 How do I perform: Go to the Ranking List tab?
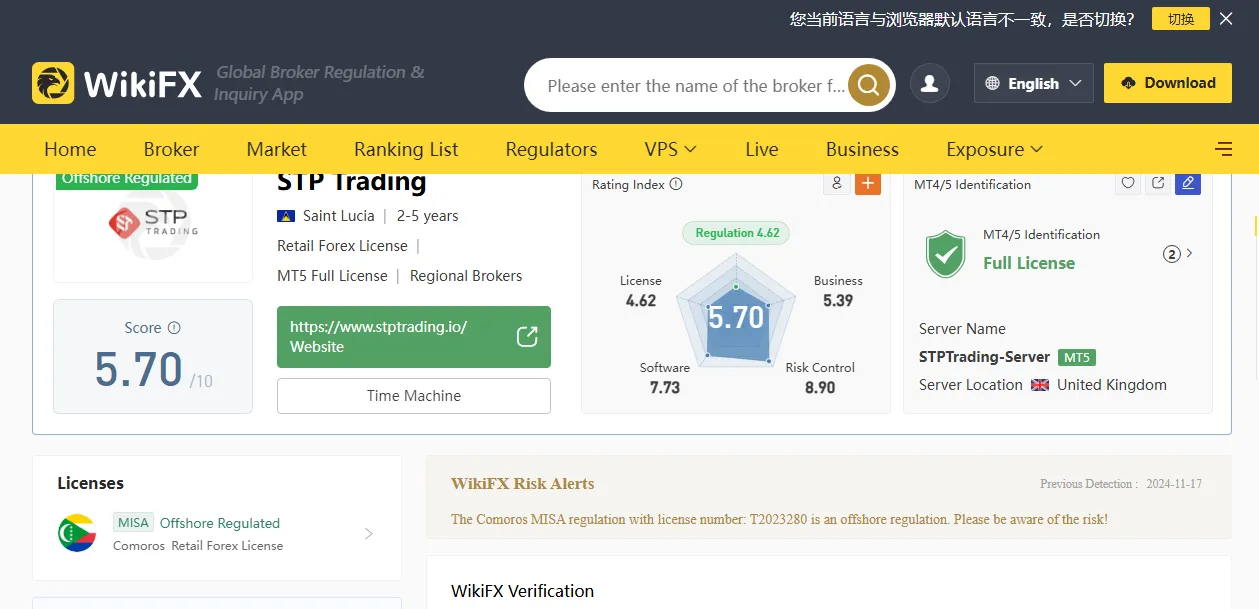406,150
